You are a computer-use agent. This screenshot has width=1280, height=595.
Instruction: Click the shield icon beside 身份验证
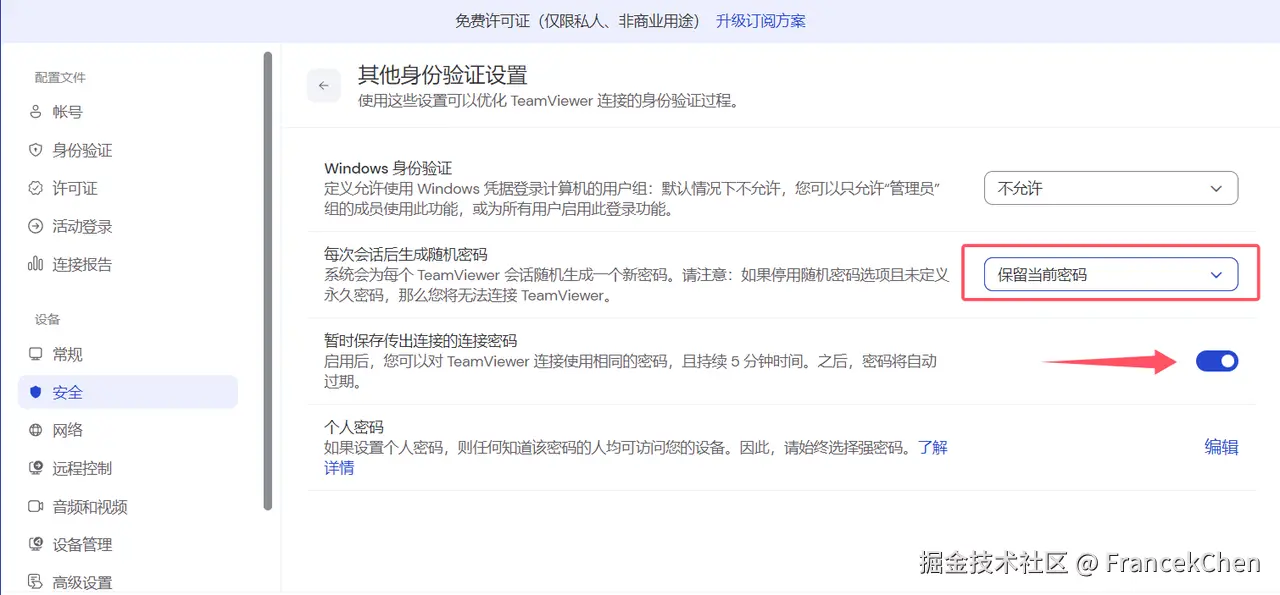[x=36, y=150]
